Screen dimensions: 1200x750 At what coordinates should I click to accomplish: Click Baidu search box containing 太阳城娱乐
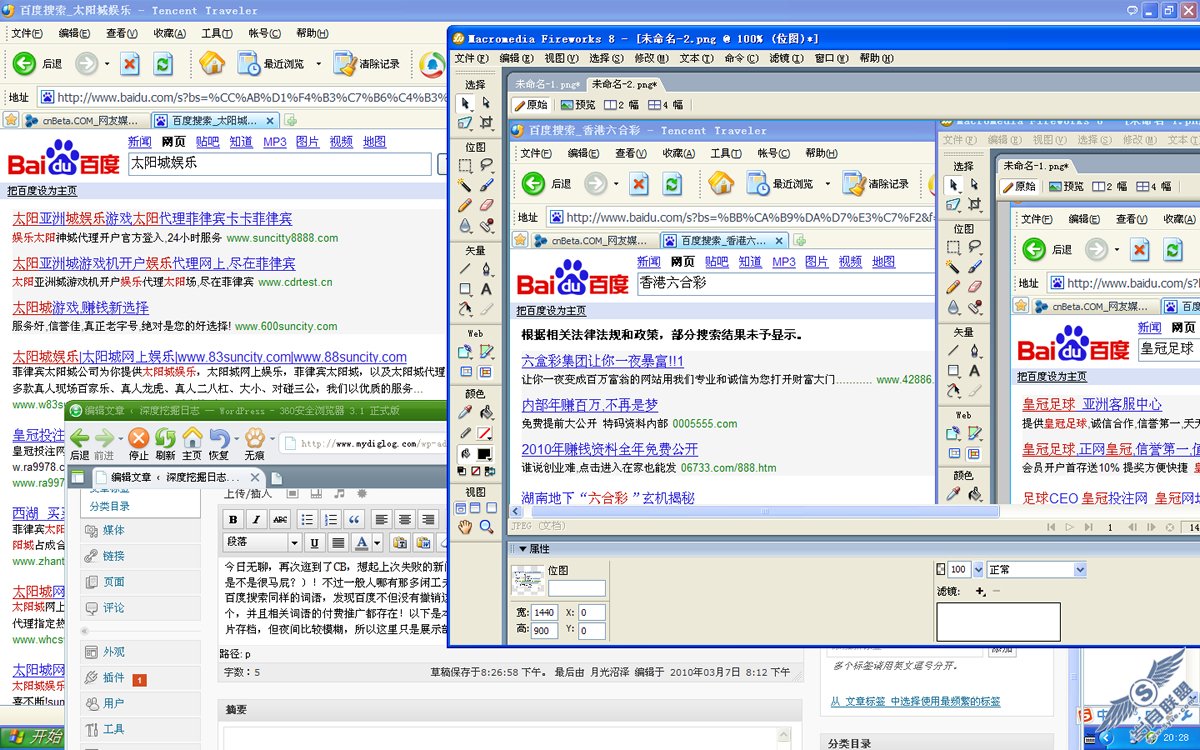[281, 164]
